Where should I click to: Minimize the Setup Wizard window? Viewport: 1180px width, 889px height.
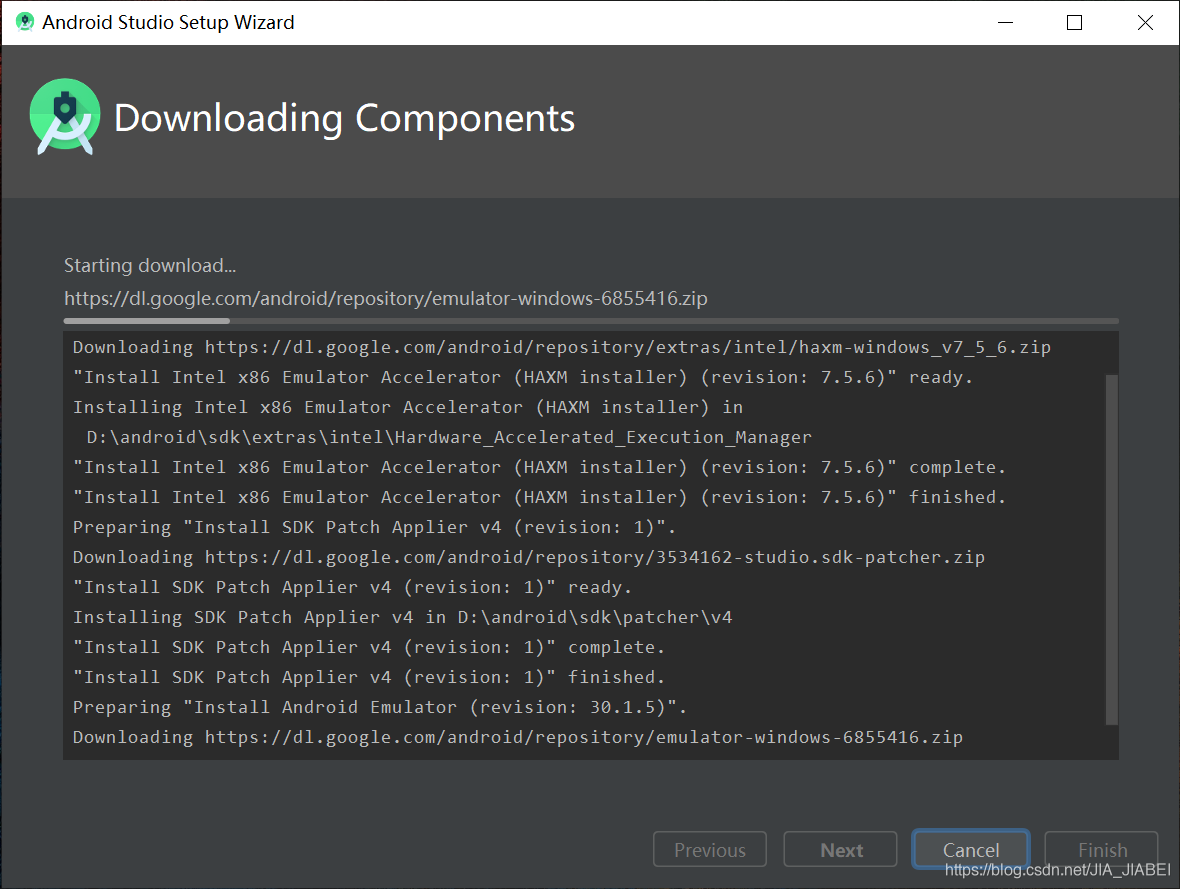[x=1005, y=23]
